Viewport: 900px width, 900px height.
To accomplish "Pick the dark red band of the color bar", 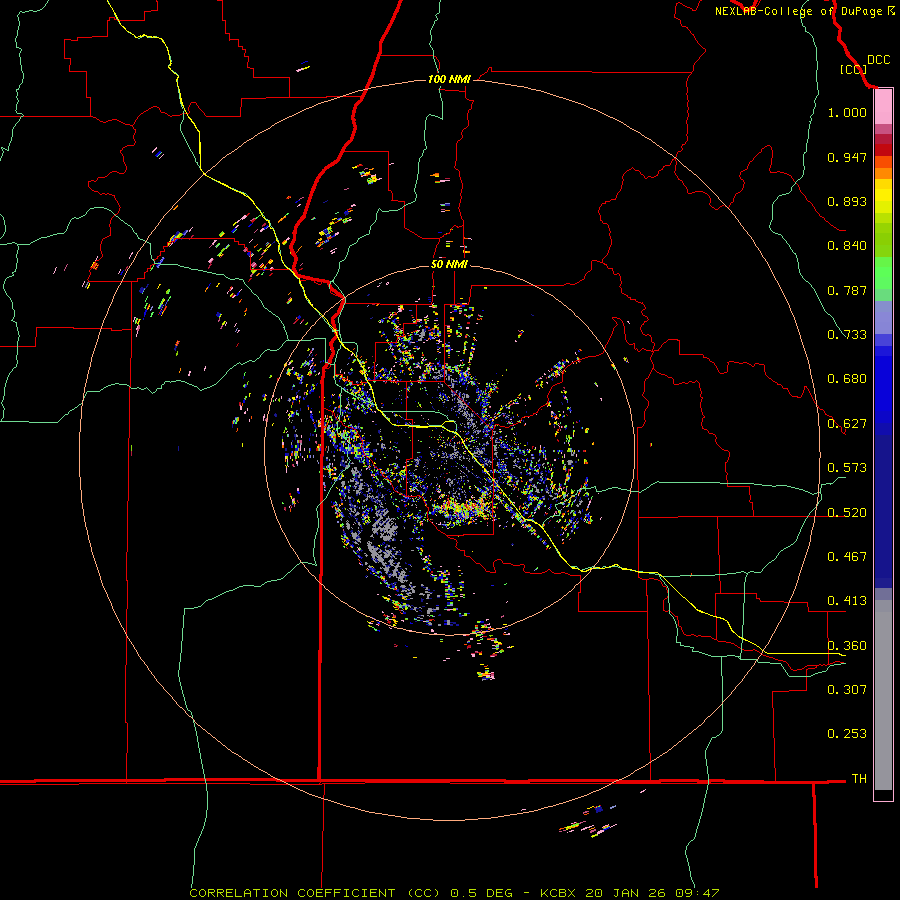I will 883,150.
